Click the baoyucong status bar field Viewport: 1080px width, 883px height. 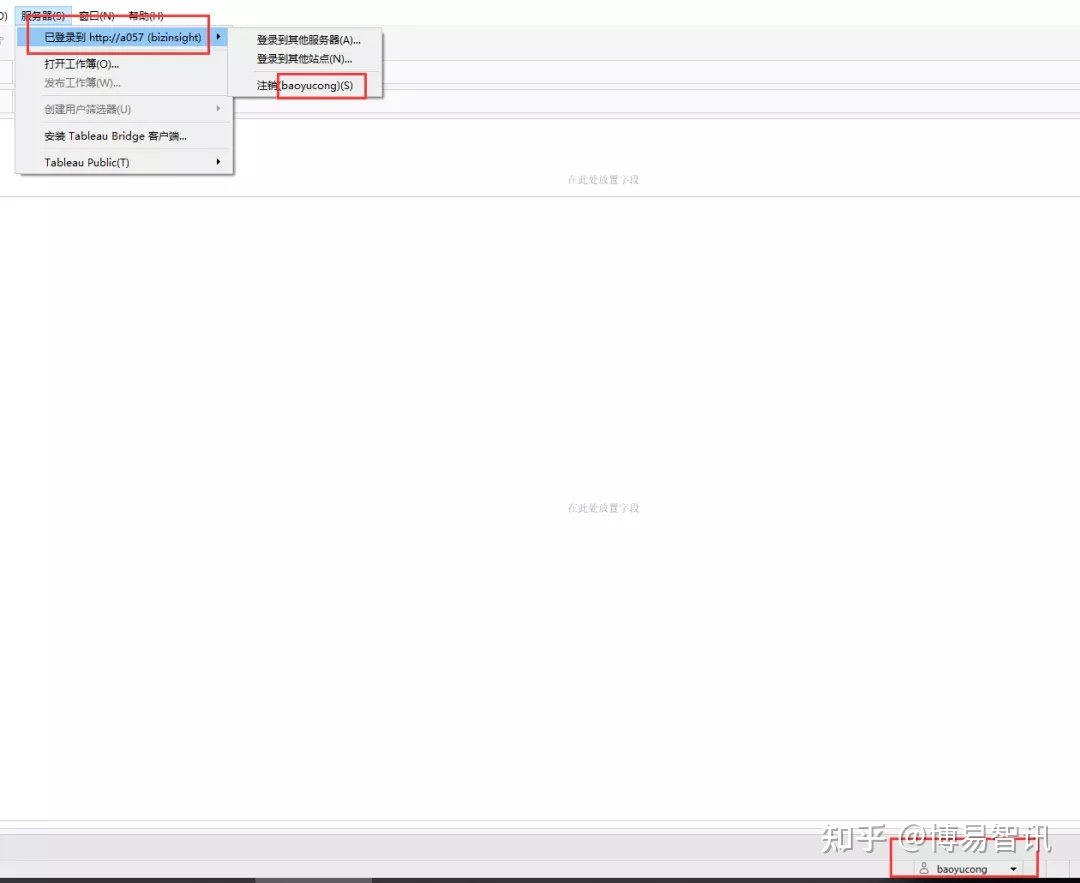click(x=963, y=868)
